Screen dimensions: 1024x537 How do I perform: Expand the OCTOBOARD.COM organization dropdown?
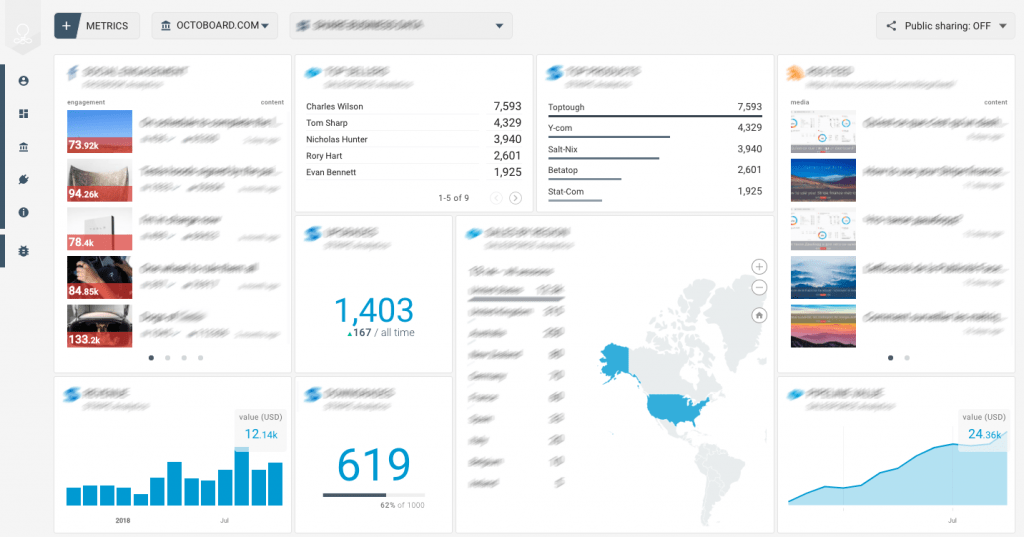[215, 25]
